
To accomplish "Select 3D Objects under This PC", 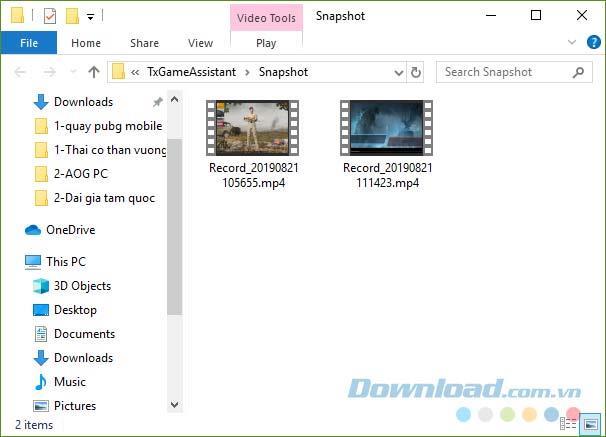I will [82, 286].
